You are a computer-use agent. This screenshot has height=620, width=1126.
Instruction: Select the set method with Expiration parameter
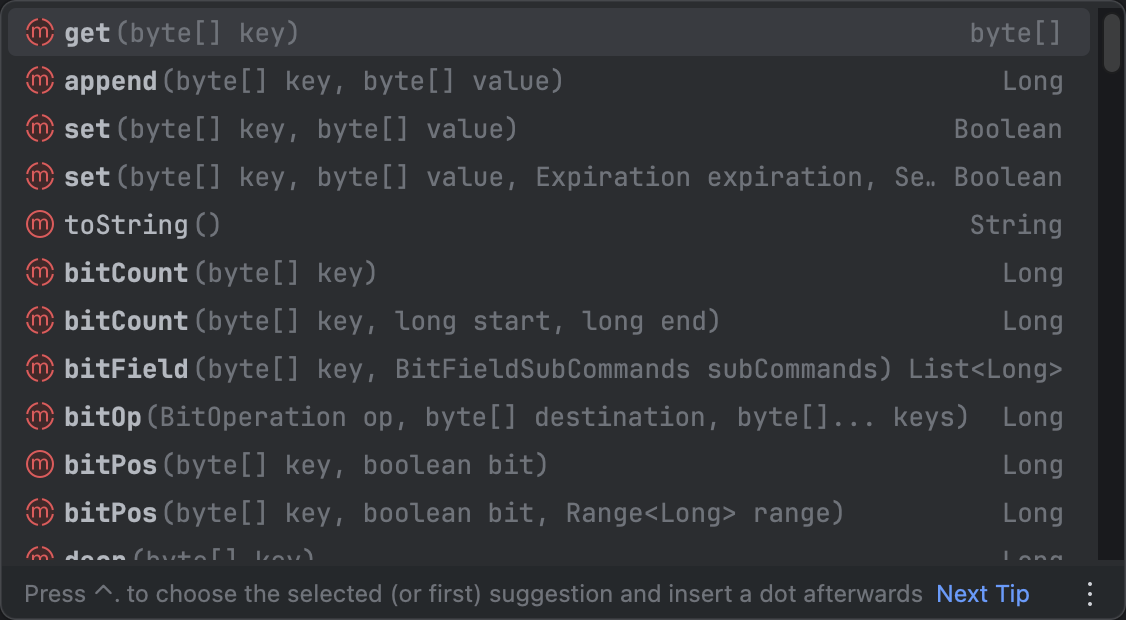500,177
